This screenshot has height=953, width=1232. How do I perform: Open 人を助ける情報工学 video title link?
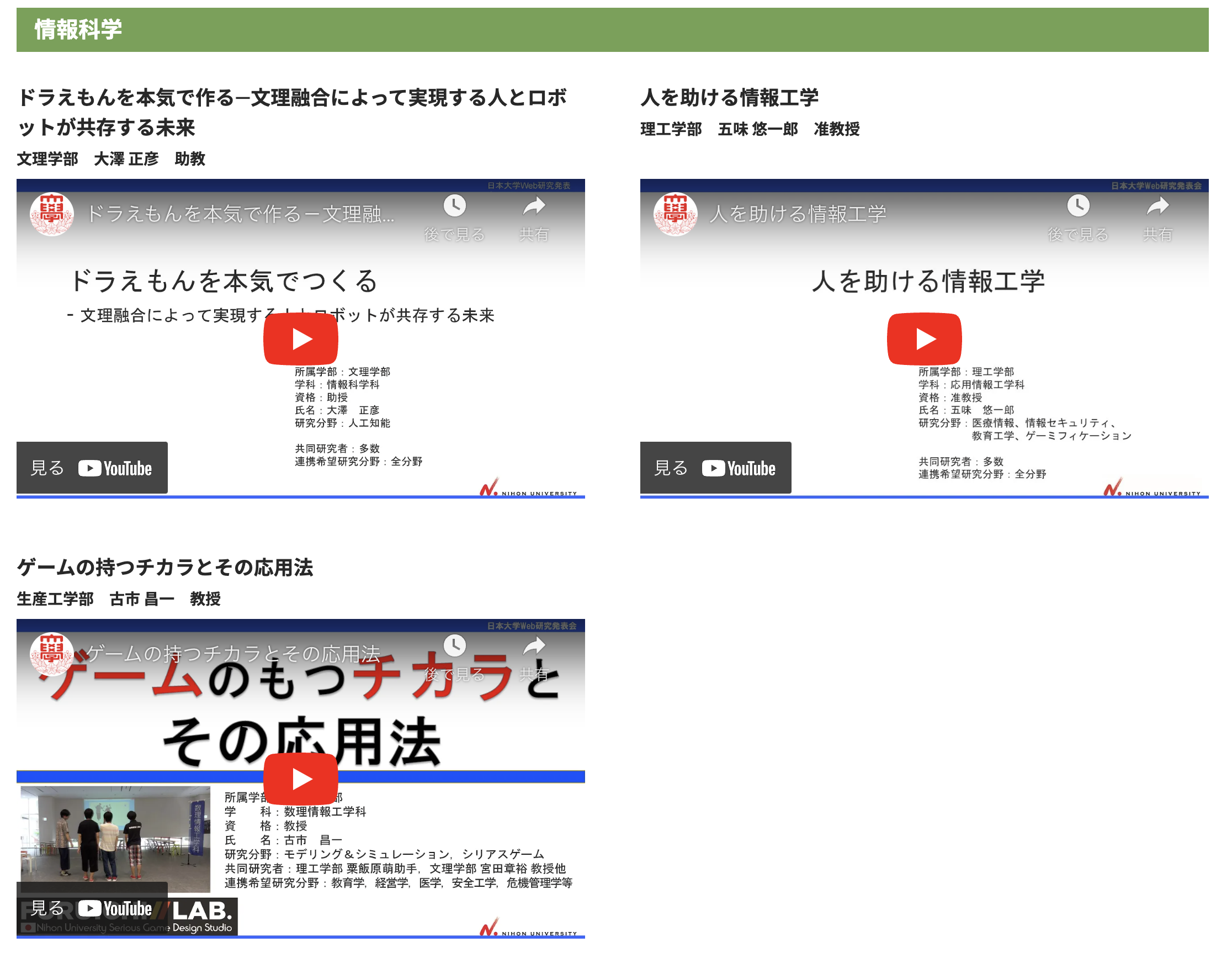797,214
